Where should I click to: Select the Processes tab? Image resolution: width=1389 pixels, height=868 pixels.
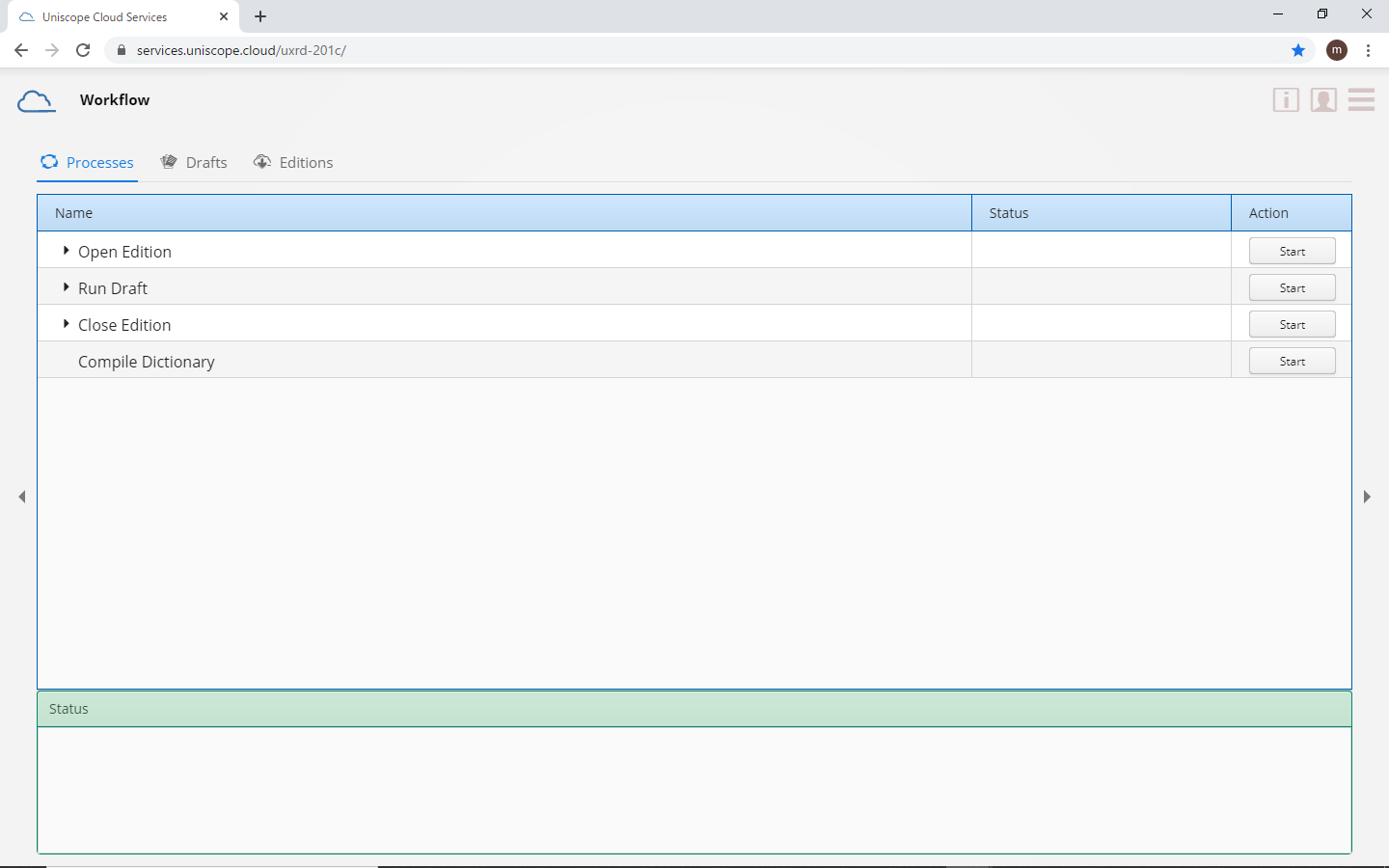click(x=88, y=162)
